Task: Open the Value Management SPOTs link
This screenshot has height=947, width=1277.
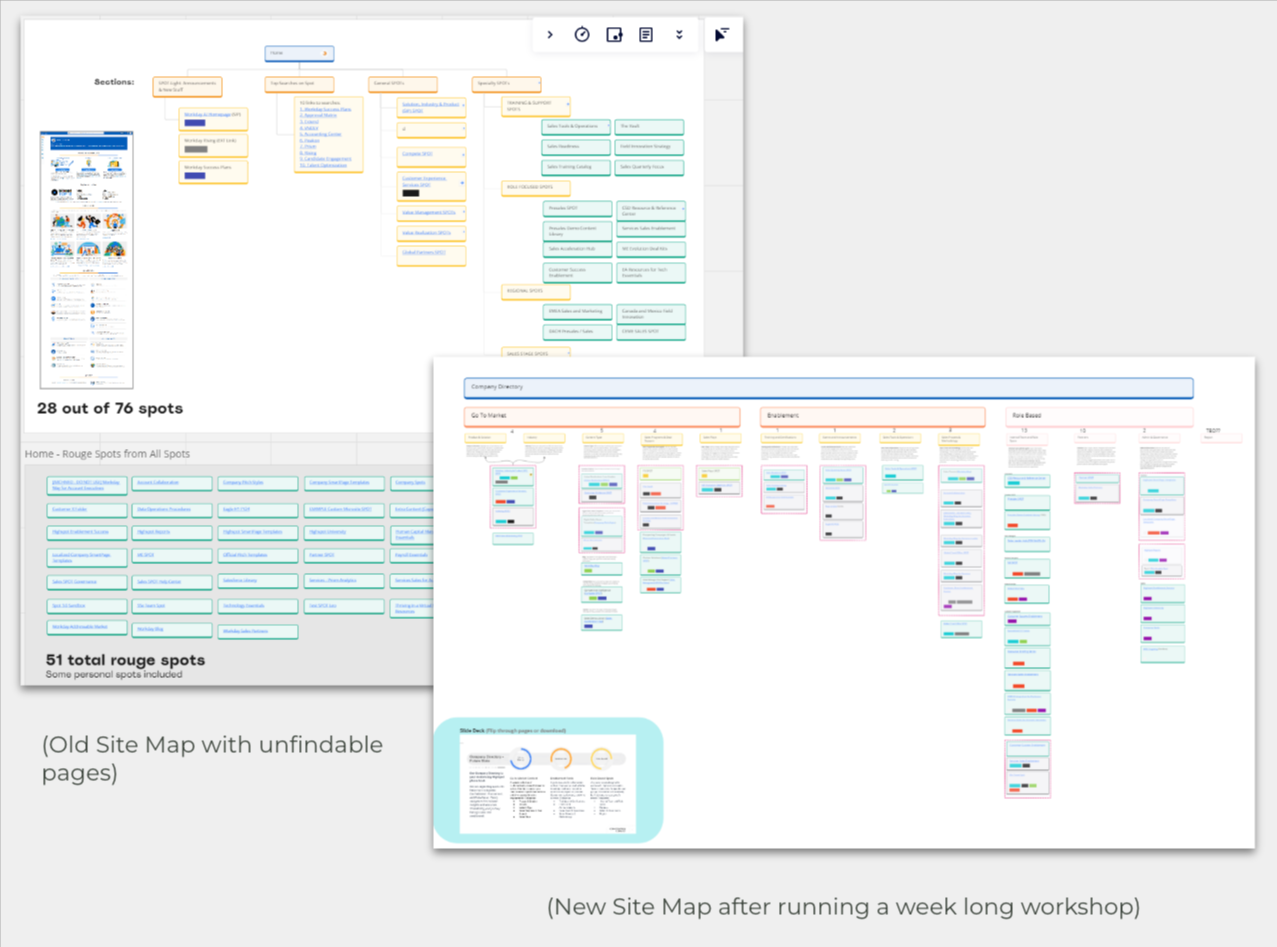Action: coord(431,213)
